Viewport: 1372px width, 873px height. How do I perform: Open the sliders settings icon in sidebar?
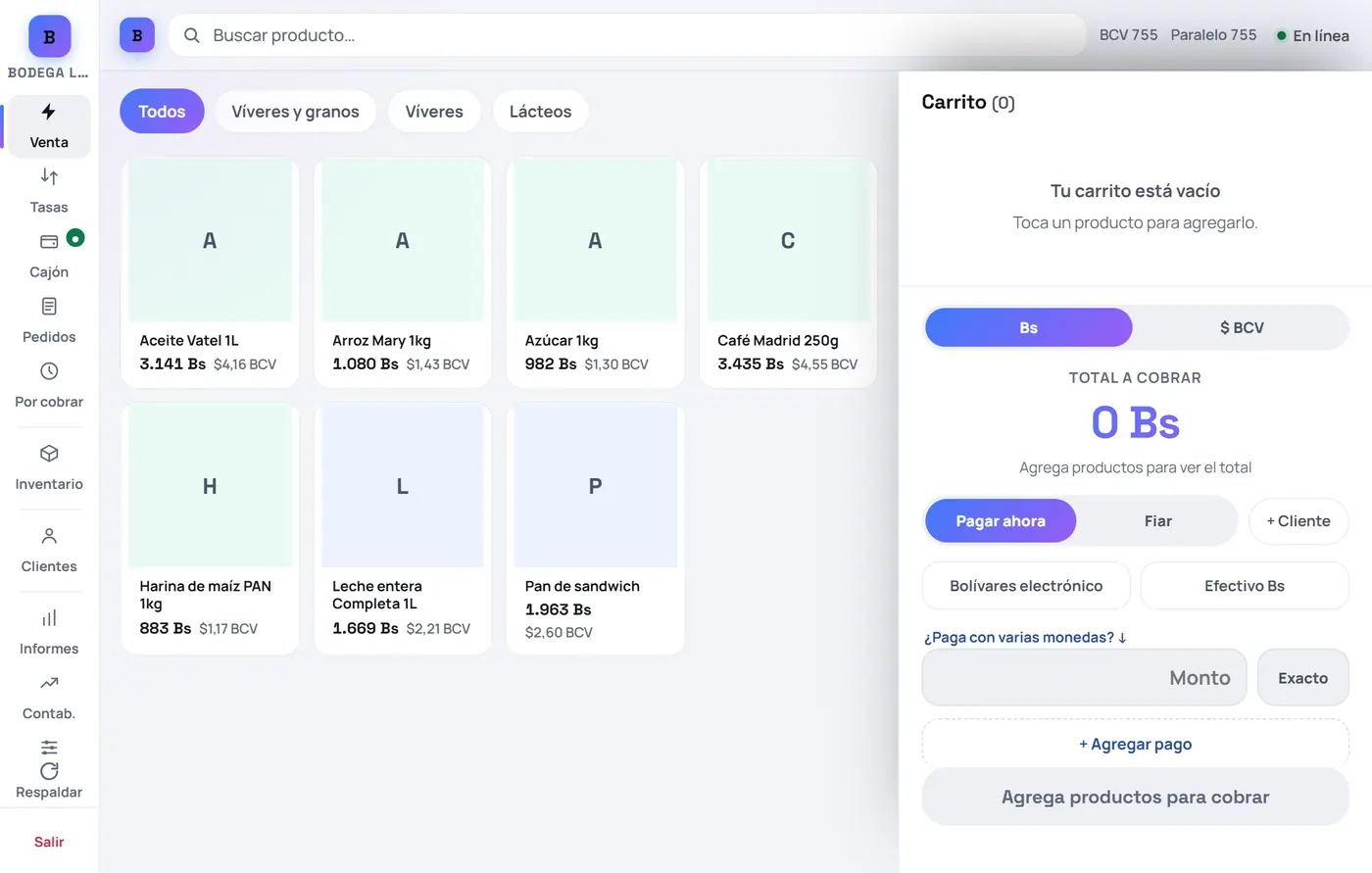pyautogui.click(x=49, y=748)
